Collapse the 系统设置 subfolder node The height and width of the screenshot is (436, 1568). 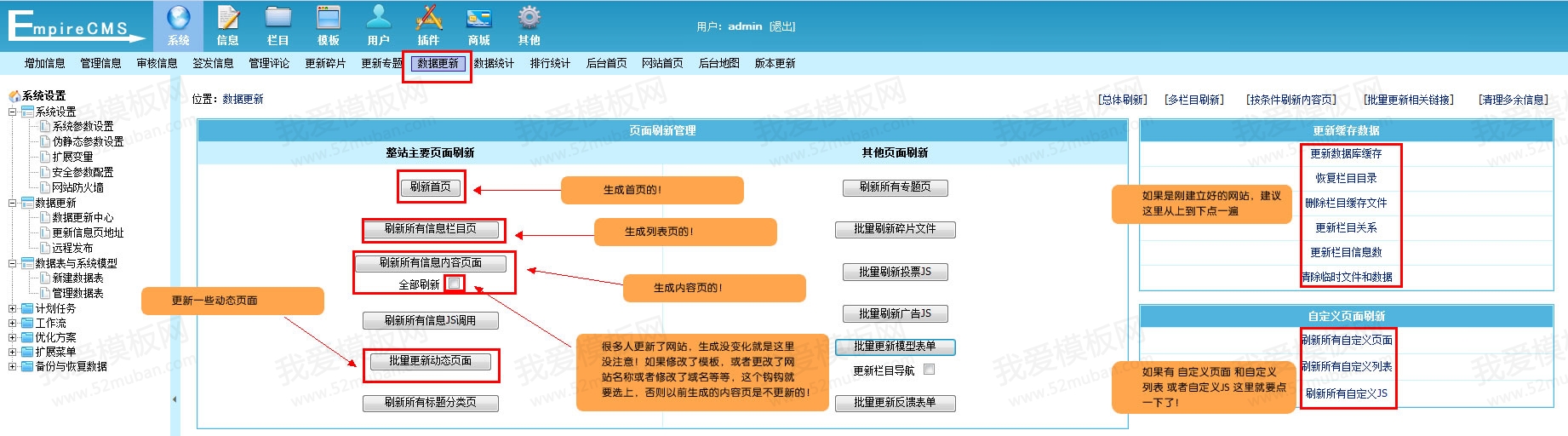coord(12,112)
